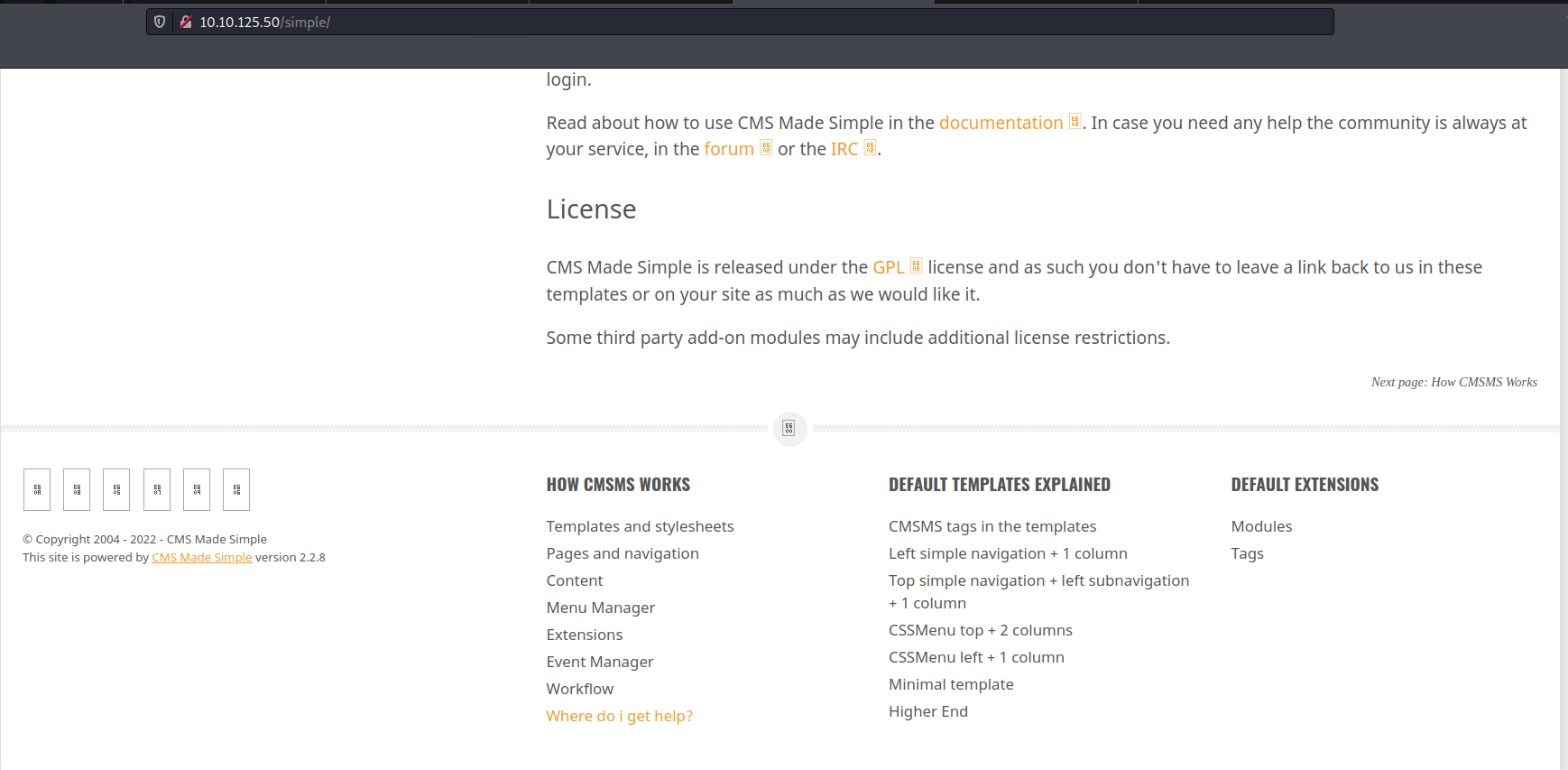Open the Content footer link
Image resolution: width=1568 pixels, height=770 pixels.
click(x=575, y=580)
